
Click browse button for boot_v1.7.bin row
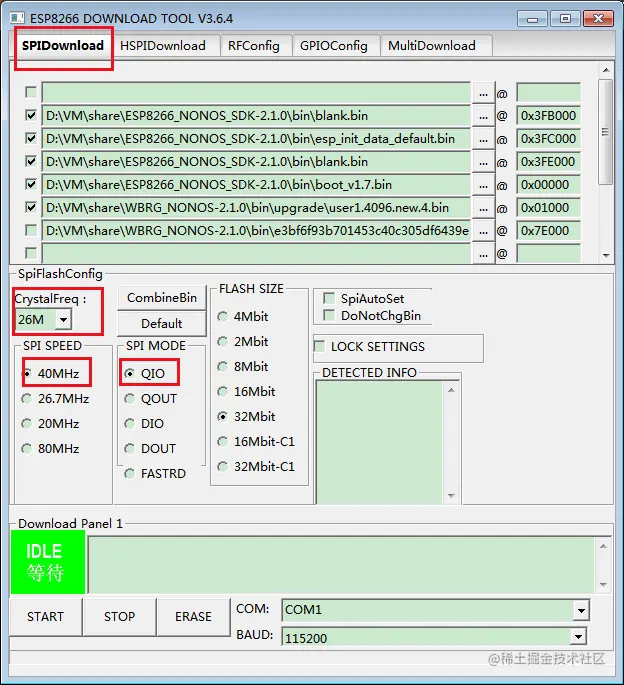(x=483, y=185)
